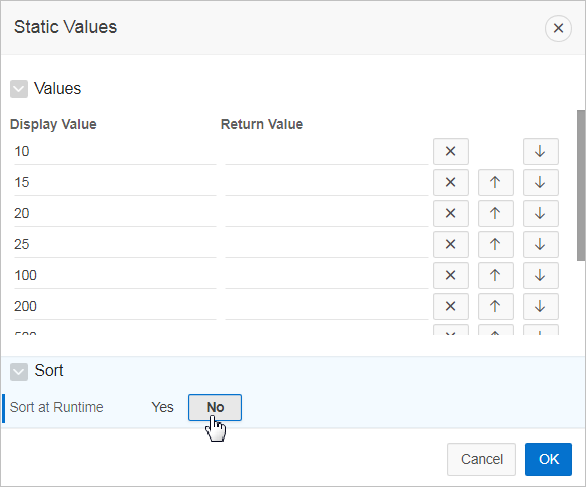Click the Cancel button
The image size is (586, 487).
481,459
